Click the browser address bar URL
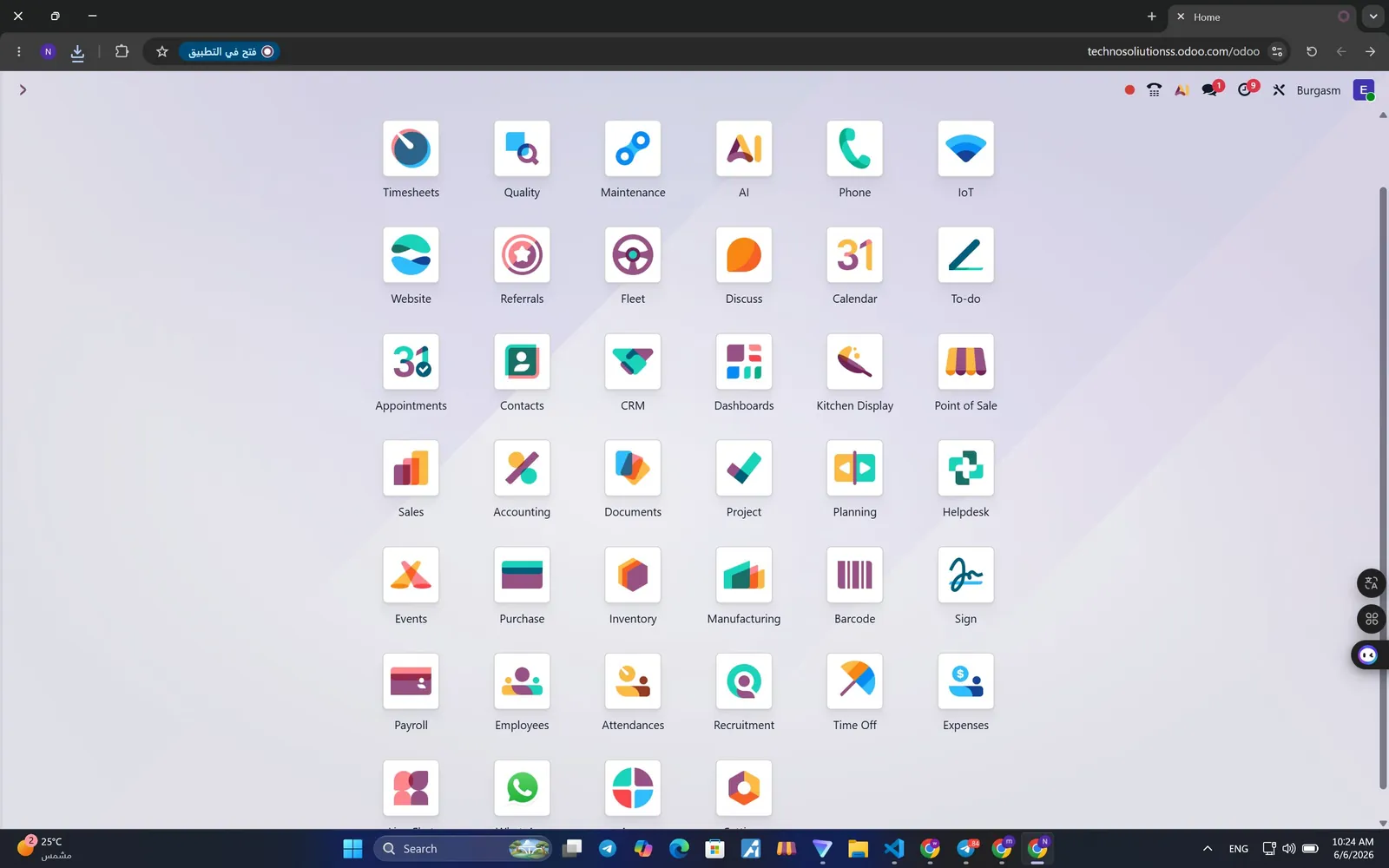Image resolution: width=1389 pixels, height=868 pixels. tap(1173, 51)
